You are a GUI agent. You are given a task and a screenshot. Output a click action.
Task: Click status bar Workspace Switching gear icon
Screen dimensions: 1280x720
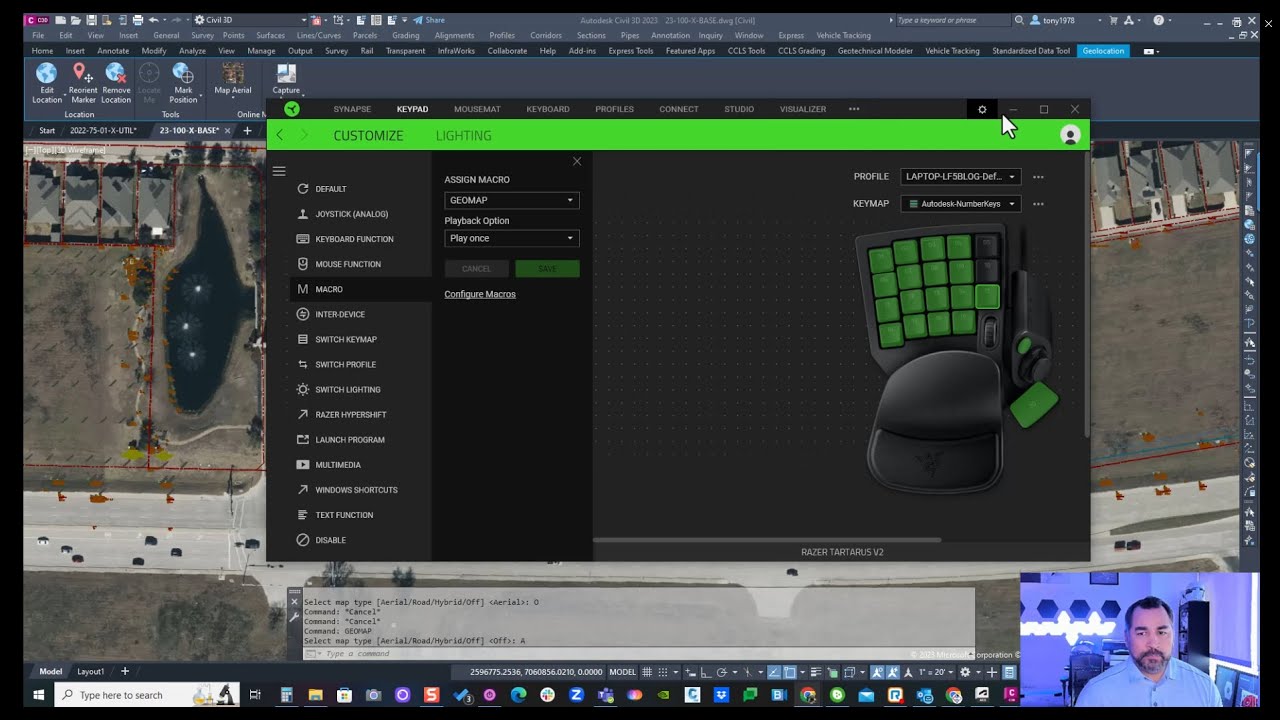[x=965, y=672]
